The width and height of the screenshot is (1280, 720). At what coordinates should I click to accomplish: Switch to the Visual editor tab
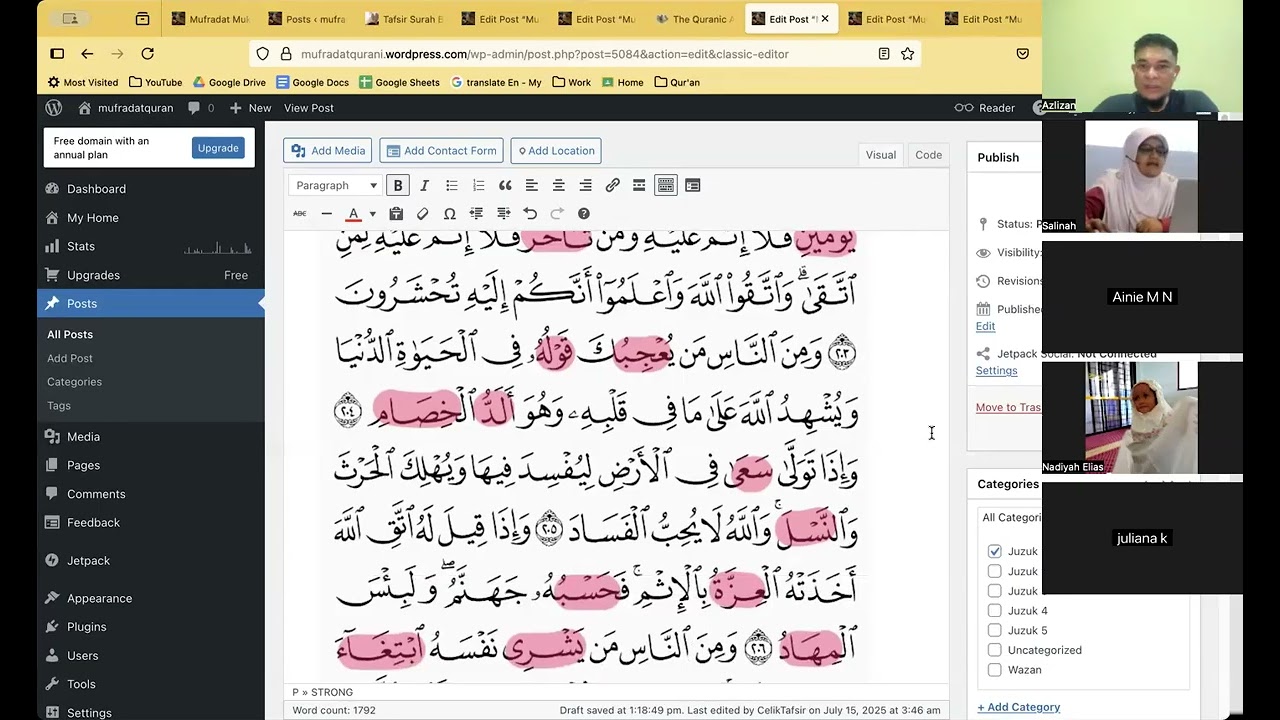[881, 154]
